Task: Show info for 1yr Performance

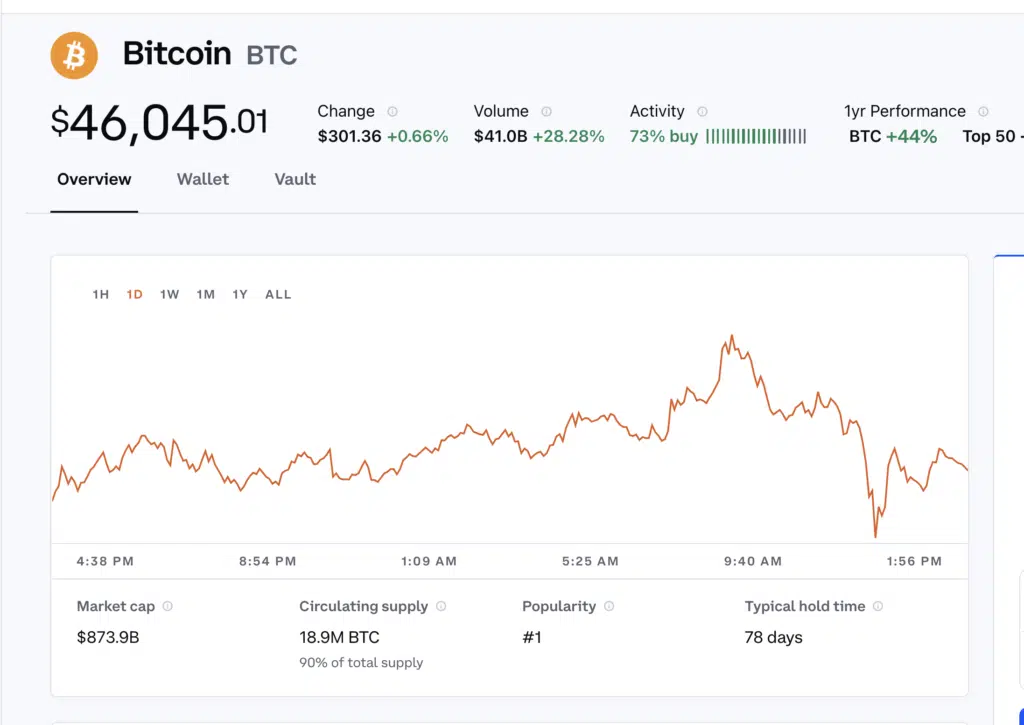Action: (983, 112)
